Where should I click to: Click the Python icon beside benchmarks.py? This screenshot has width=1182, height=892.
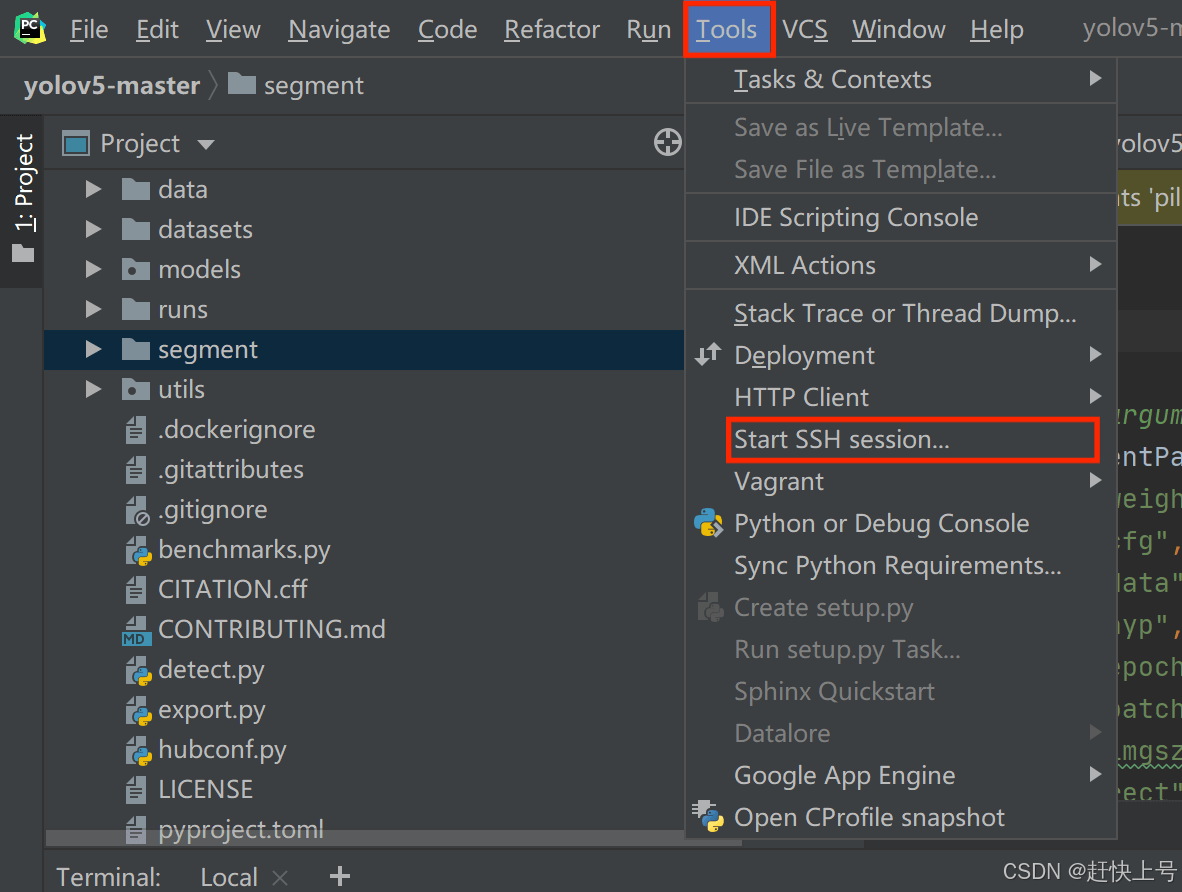point(137,550)
